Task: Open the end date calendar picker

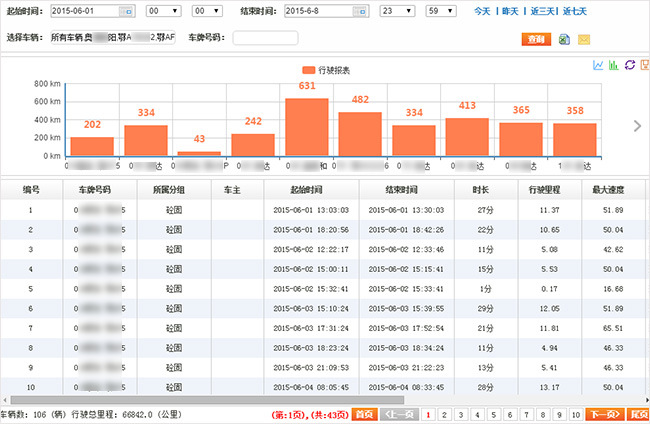Action: pos(361,11)
